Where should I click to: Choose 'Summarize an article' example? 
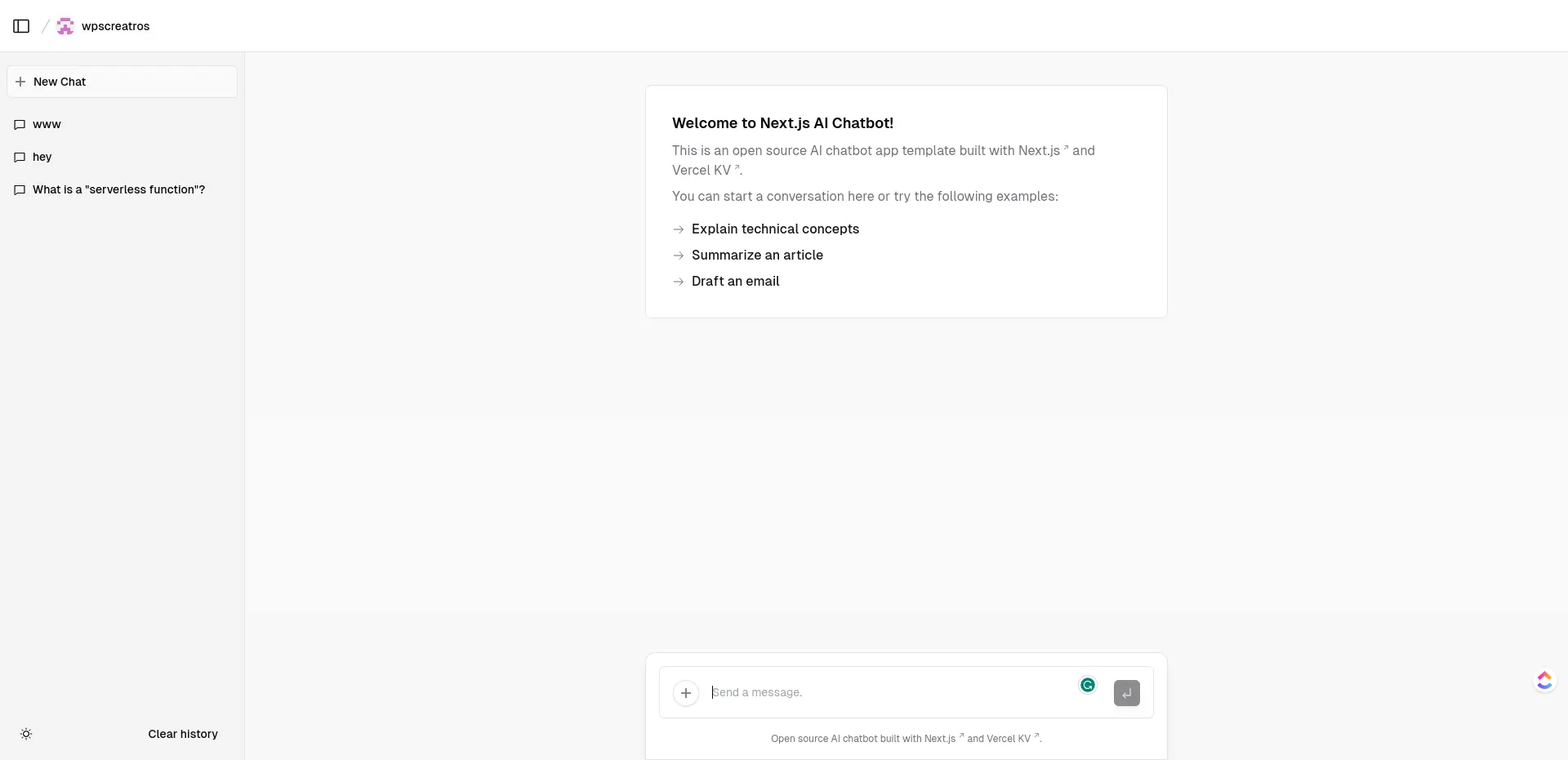tap(756, 256)
